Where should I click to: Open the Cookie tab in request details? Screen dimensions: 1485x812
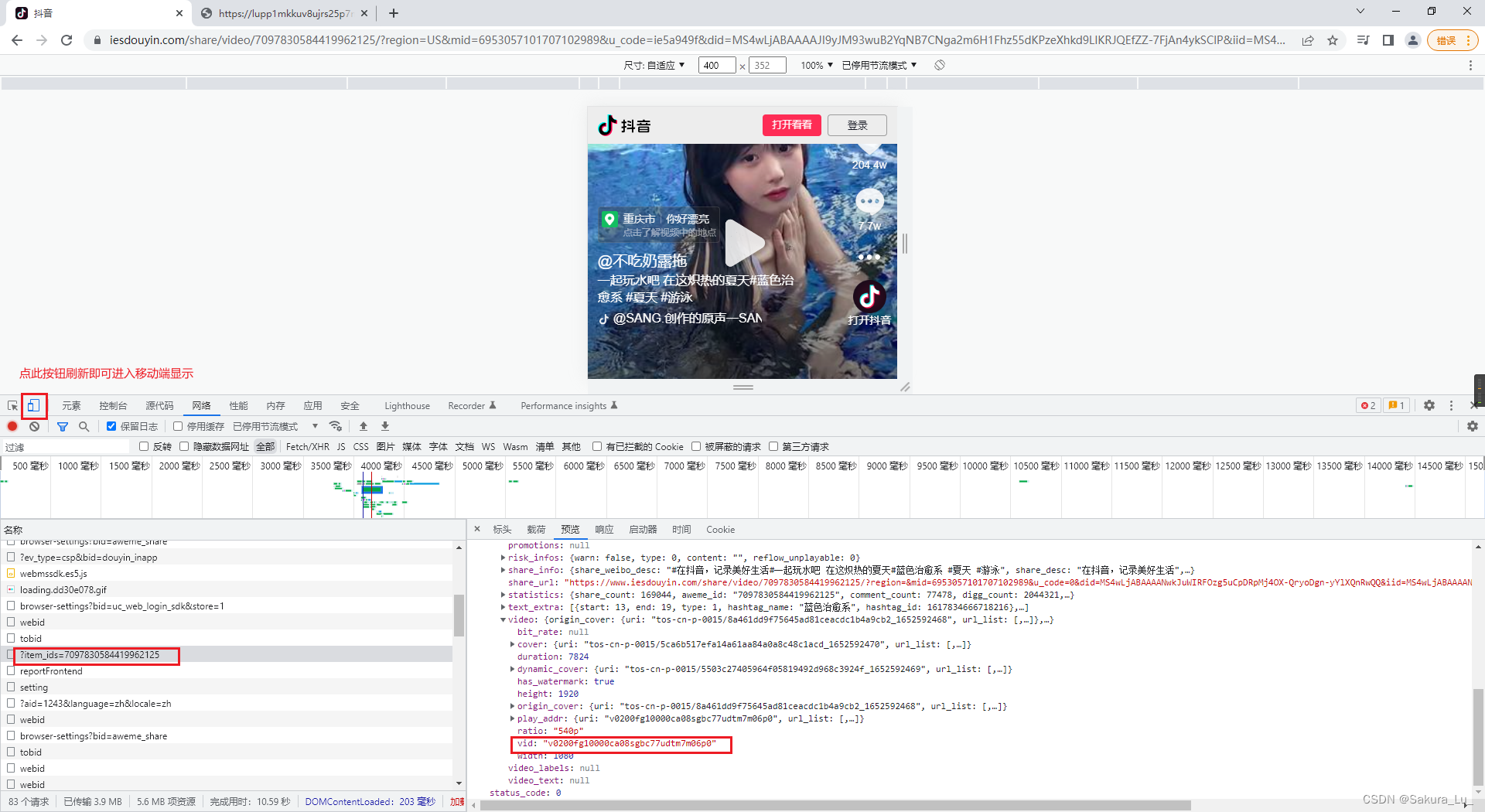tap(720, 529)
